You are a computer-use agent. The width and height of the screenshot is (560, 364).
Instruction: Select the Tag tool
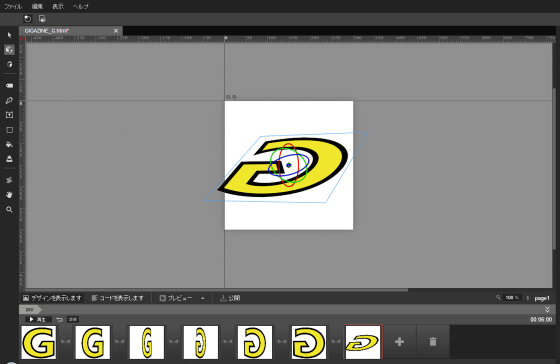point(9,86)
